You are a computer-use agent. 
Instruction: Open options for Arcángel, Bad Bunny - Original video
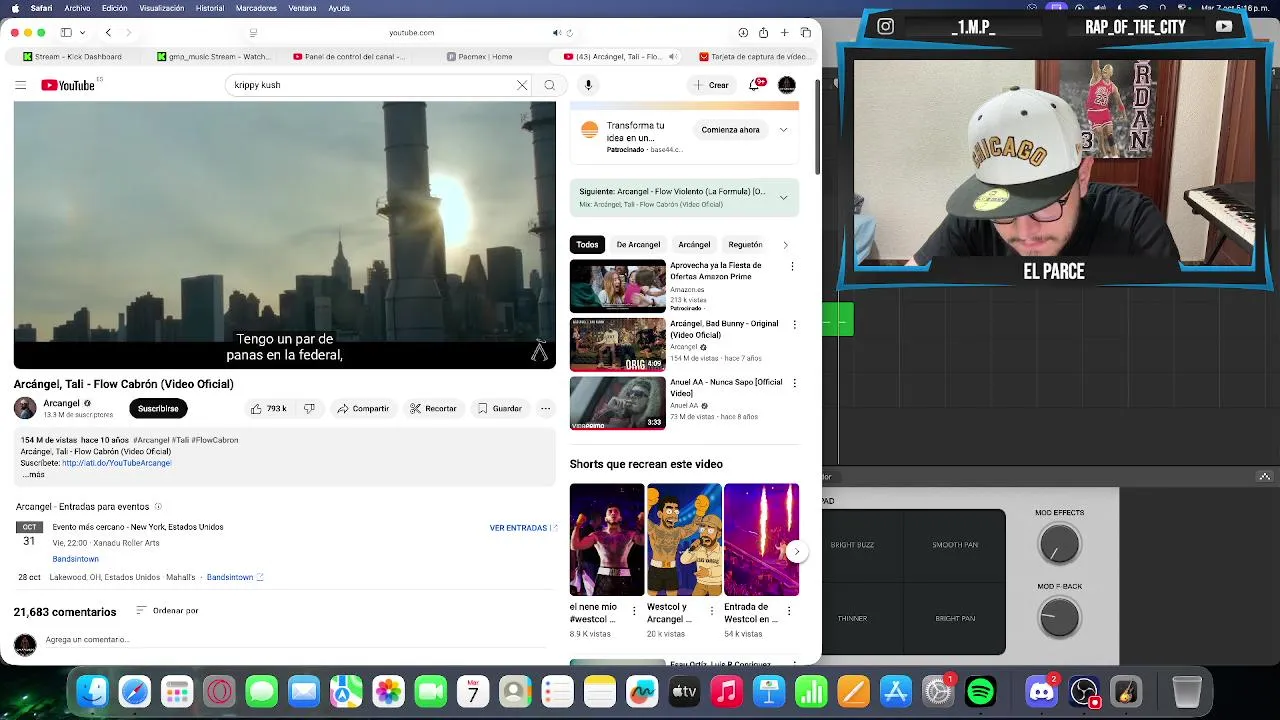pos(795,325)
